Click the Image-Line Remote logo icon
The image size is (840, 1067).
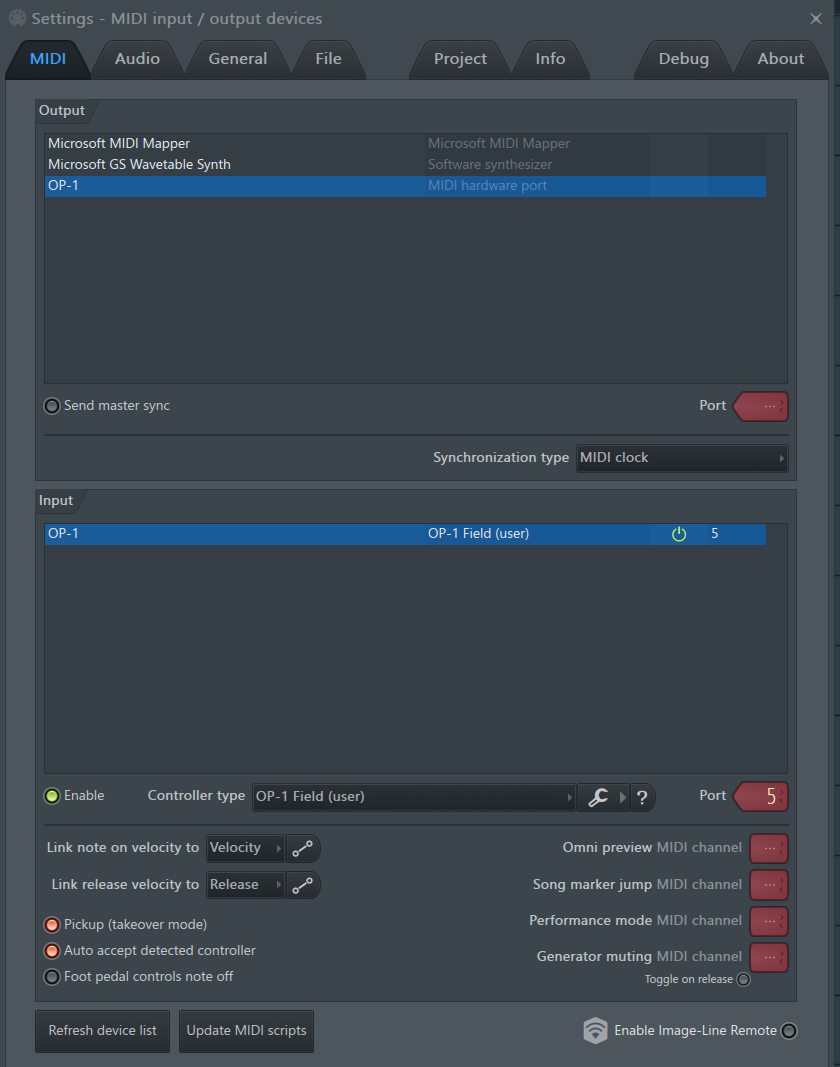tap(595, 1030)
